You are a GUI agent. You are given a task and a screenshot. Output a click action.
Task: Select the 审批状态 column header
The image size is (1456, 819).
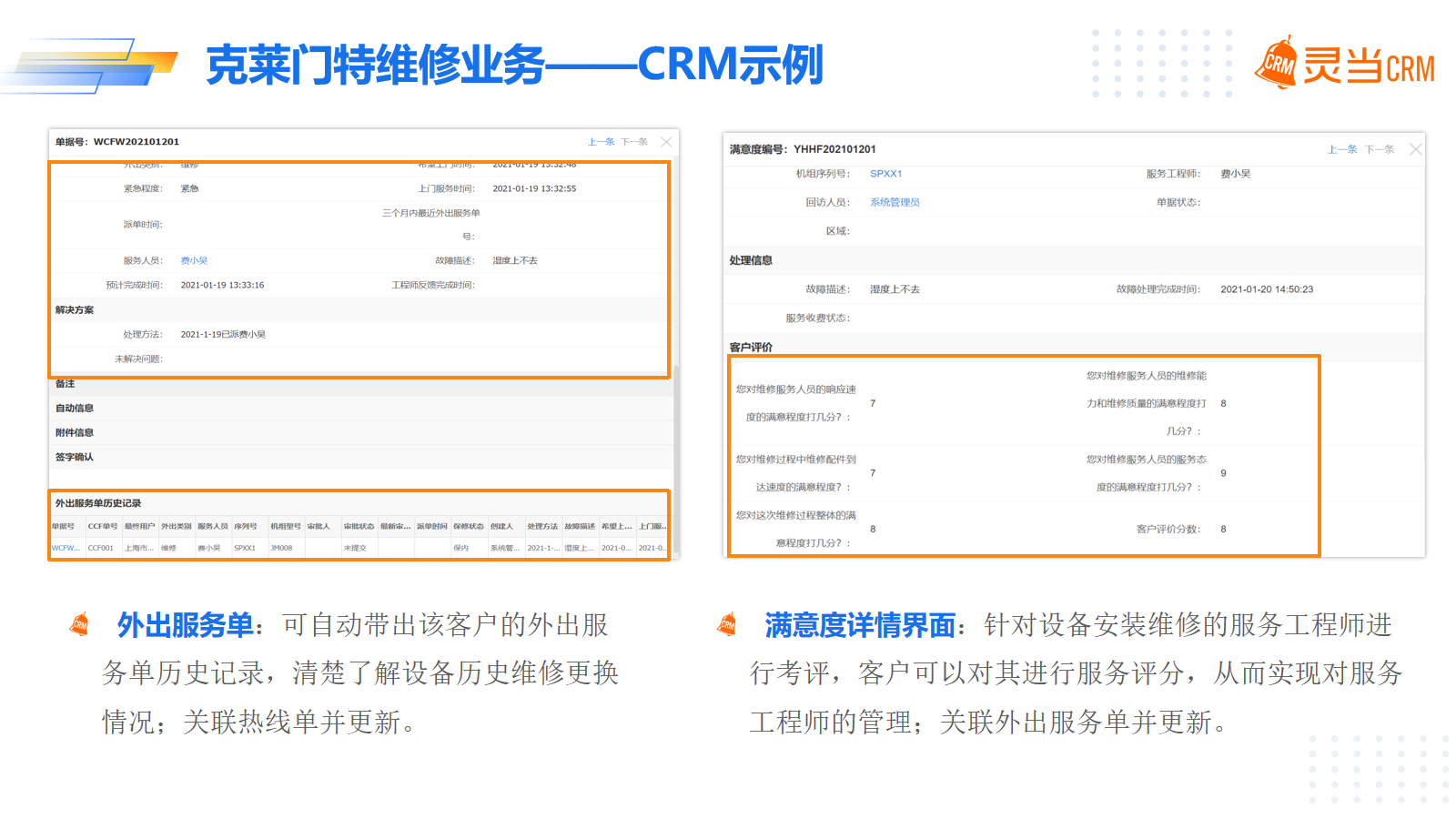point(359,527)
